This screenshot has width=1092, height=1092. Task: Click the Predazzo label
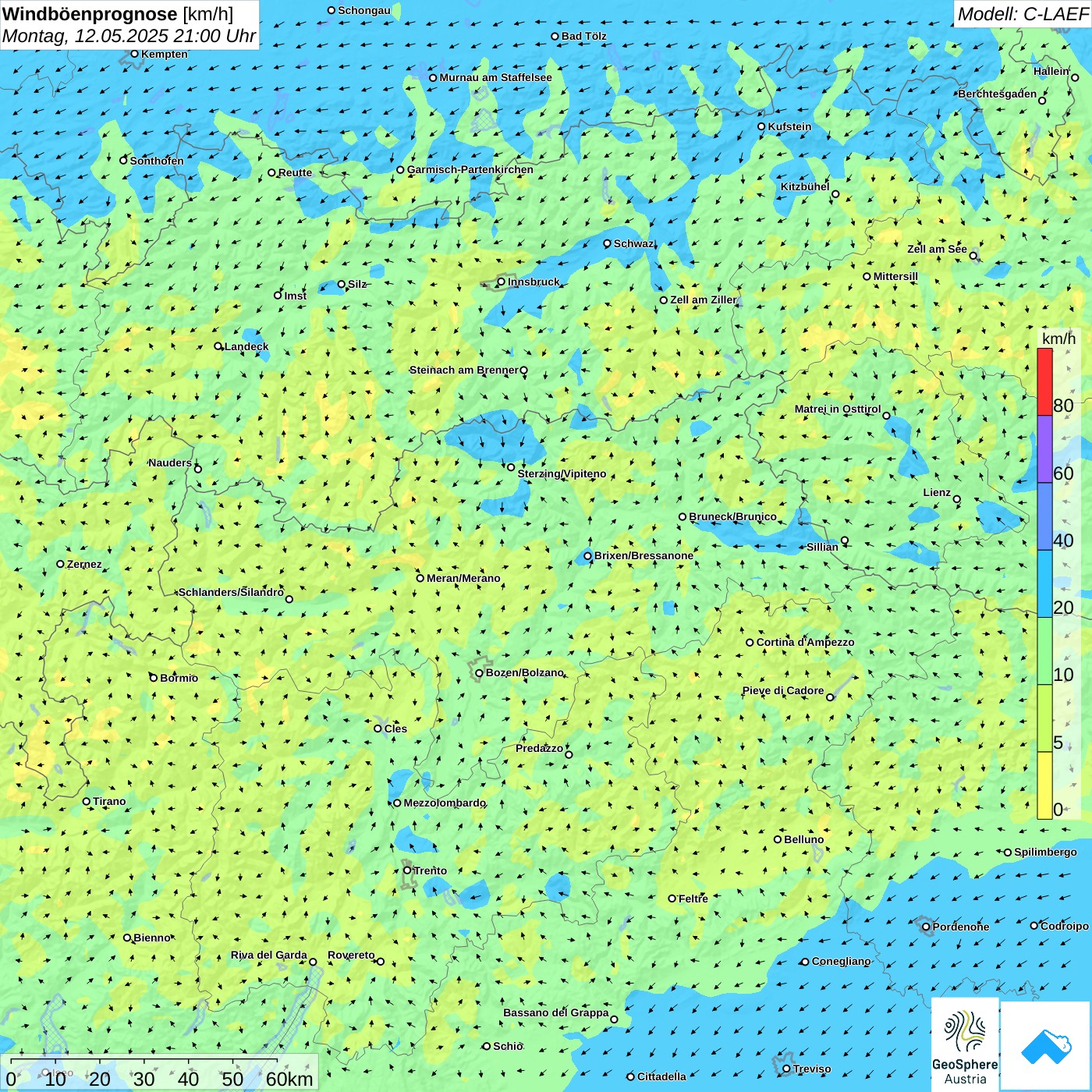click(539, 748)
